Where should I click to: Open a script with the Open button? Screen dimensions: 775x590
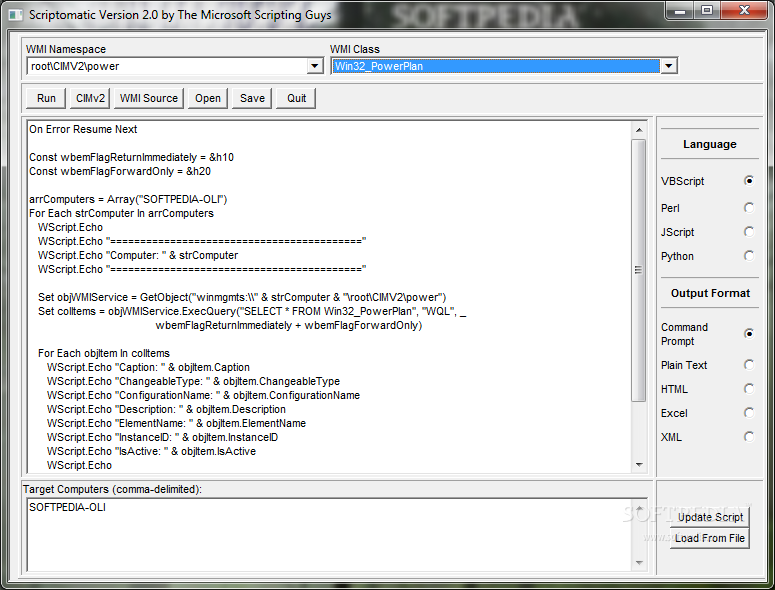pos(208,98)
